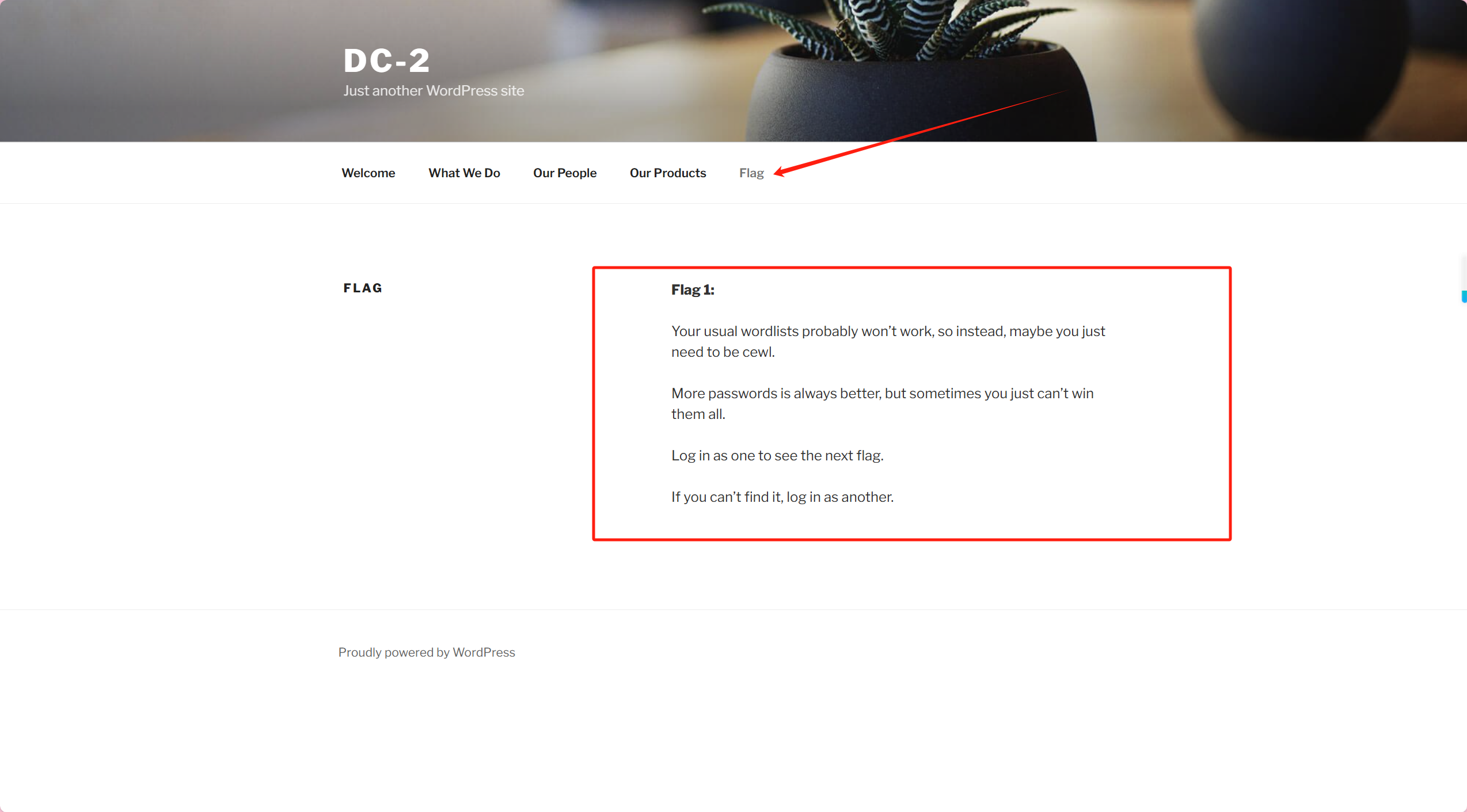Go to the What We Do page
1467x812 pixels.
pyautogui.click(x=464, y=173)
